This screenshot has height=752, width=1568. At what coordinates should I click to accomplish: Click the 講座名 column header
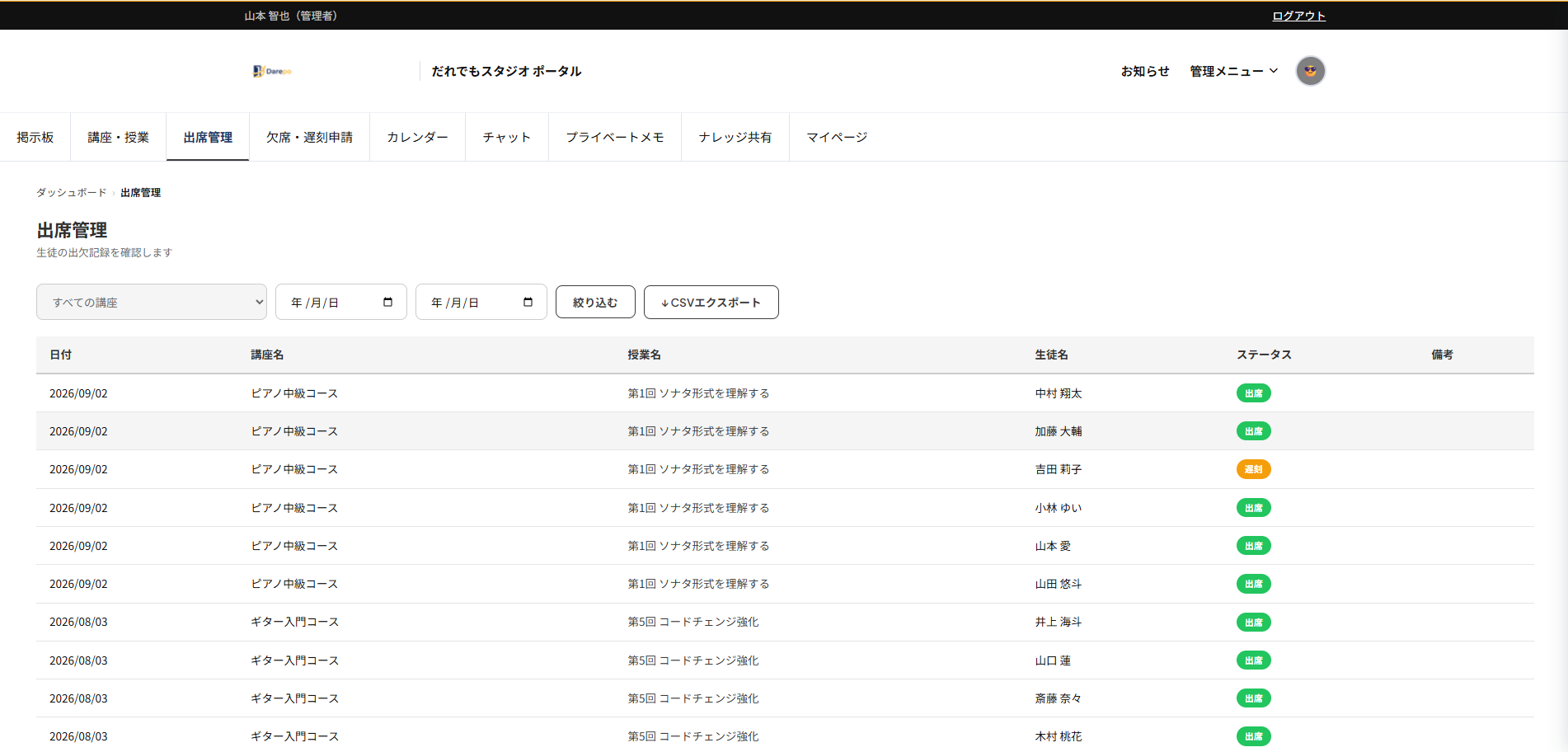pyautogui.click(x=267, y=355)
